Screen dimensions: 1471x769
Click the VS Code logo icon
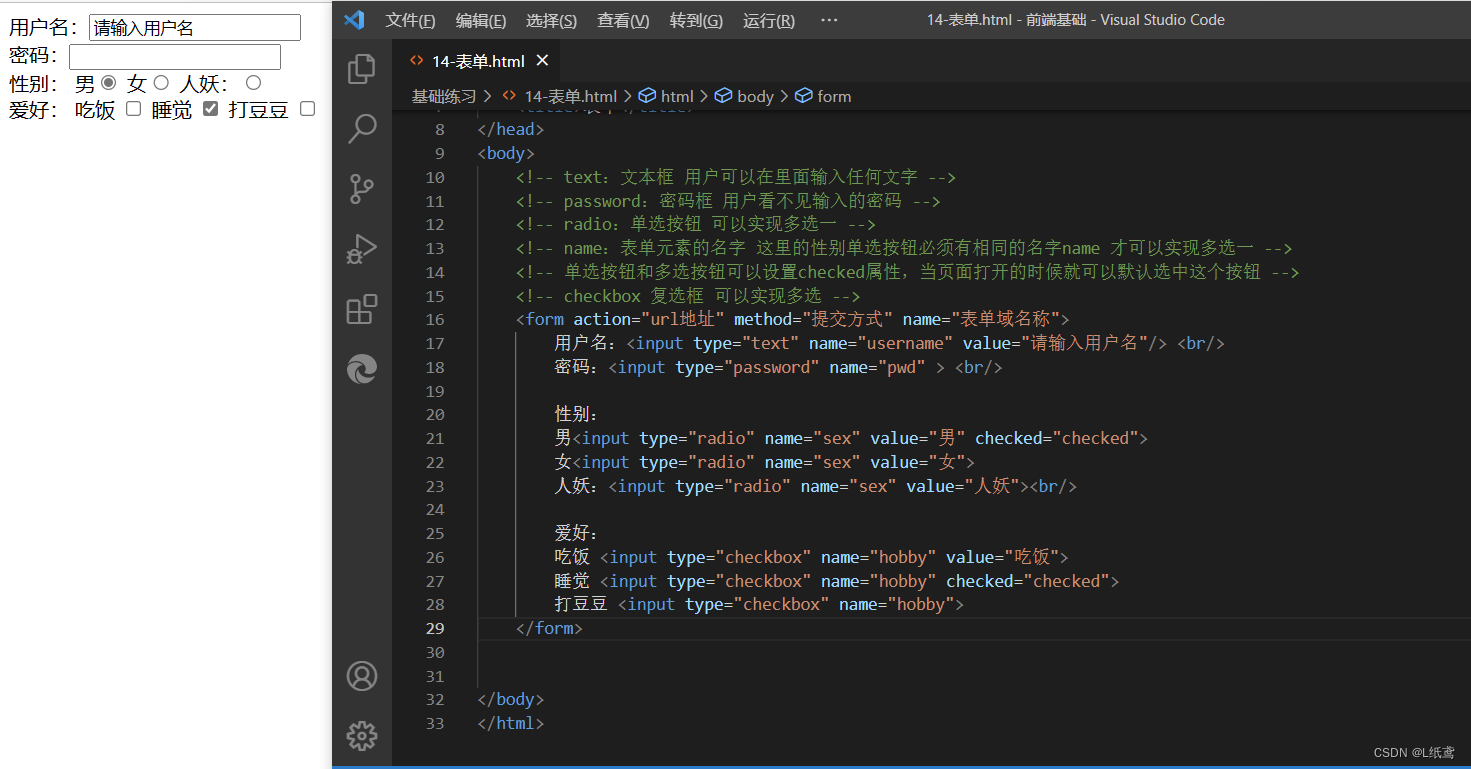[x=354, y=19]
